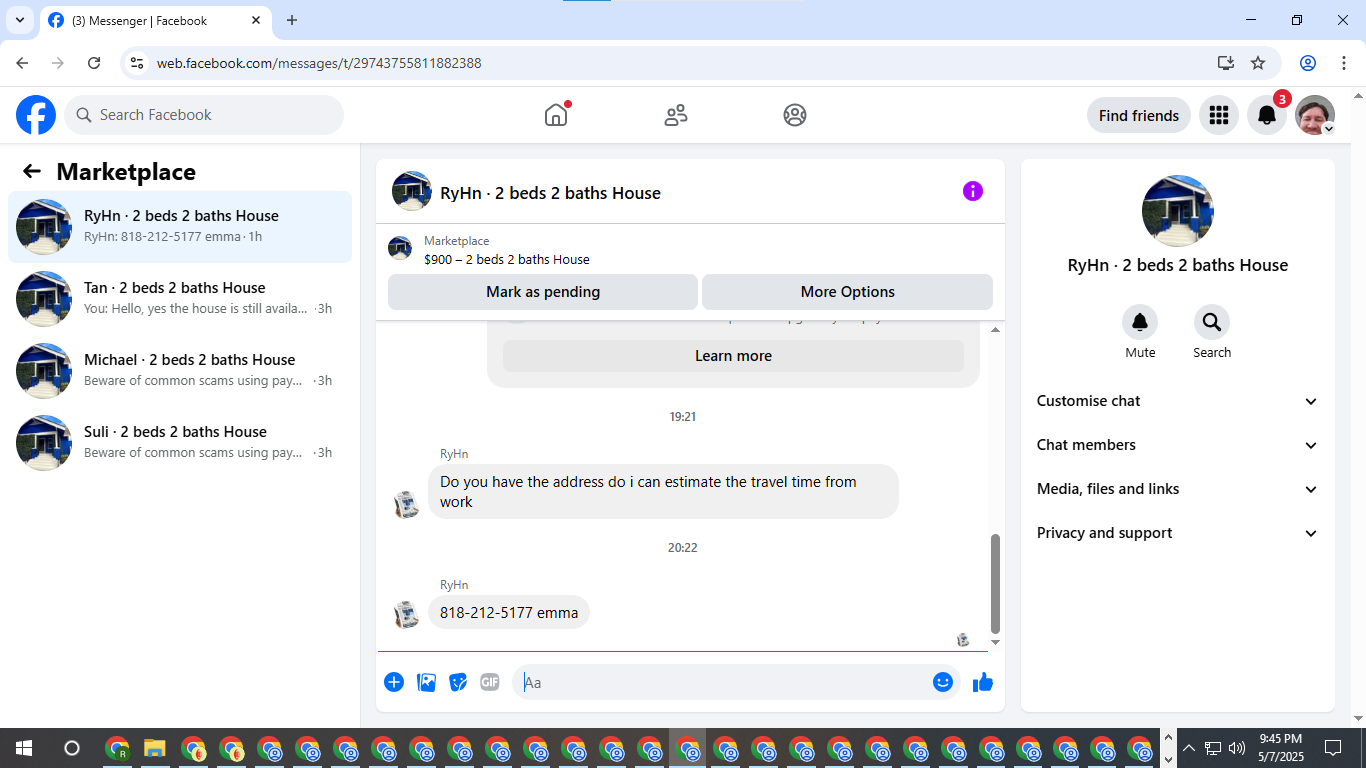The width and height of the screenshot is (1366, 768).
Task: Go to the Home feed icon
Action: (x=556, y=115)
